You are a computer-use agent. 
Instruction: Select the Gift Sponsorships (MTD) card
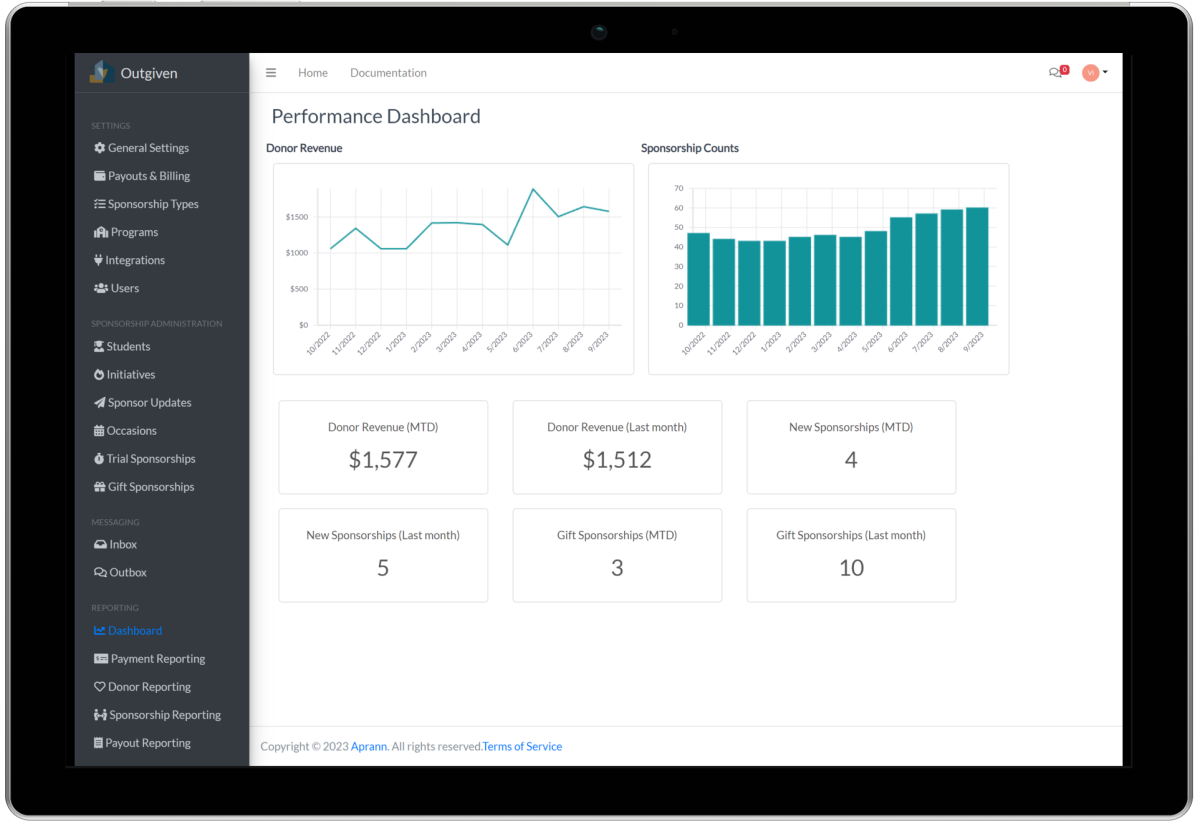tap(617, 555)
